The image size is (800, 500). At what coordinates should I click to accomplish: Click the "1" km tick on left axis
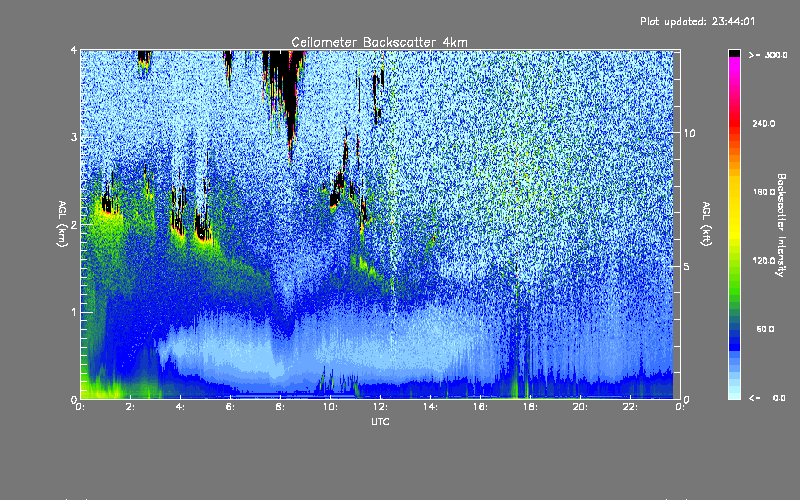[x=74, y=312]
